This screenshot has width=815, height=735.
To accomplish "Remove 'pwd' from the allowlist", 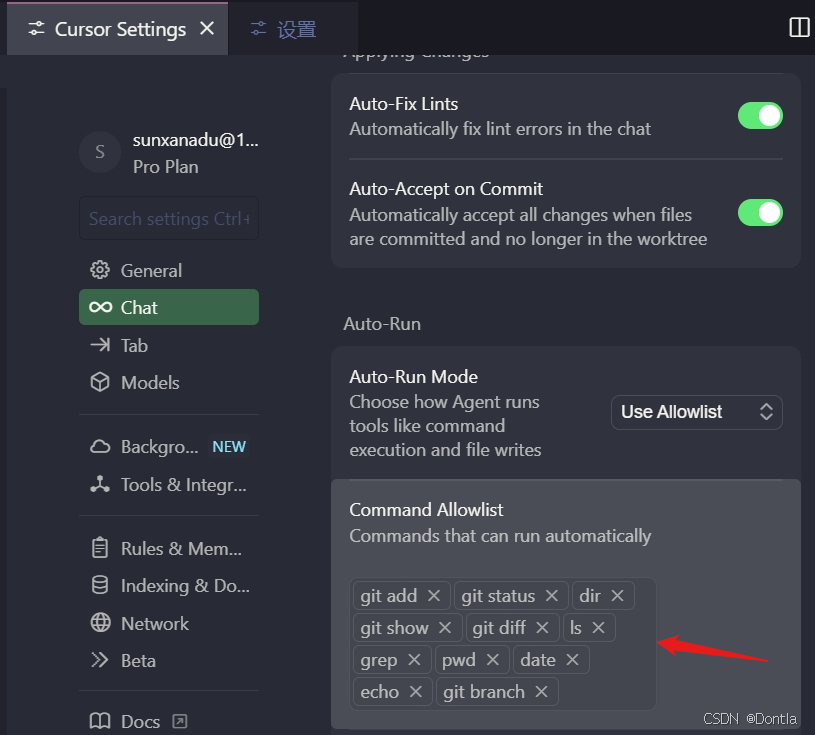I will (493, 660).
